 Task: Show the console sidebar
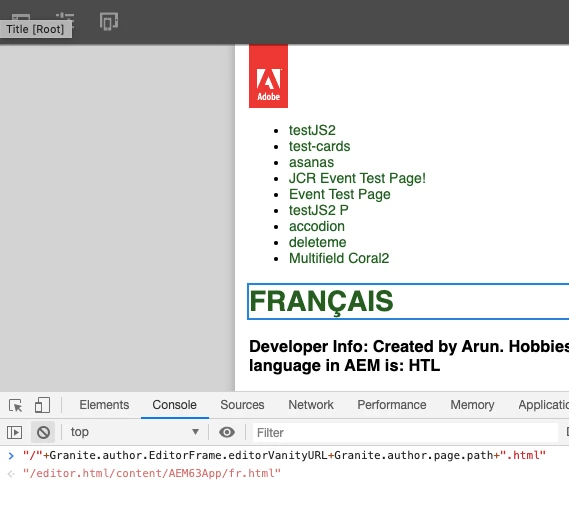point(15,432)
